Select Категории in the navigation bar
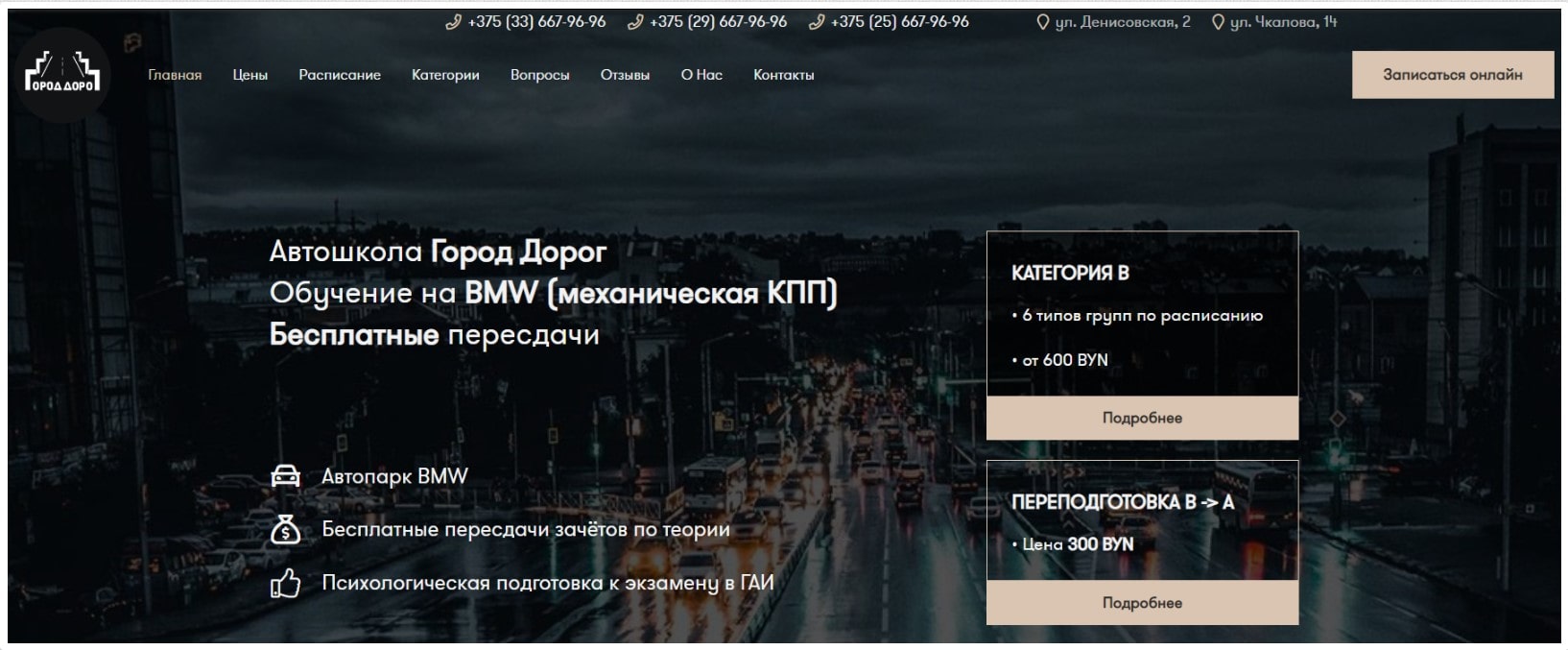 tap(445, 75)
